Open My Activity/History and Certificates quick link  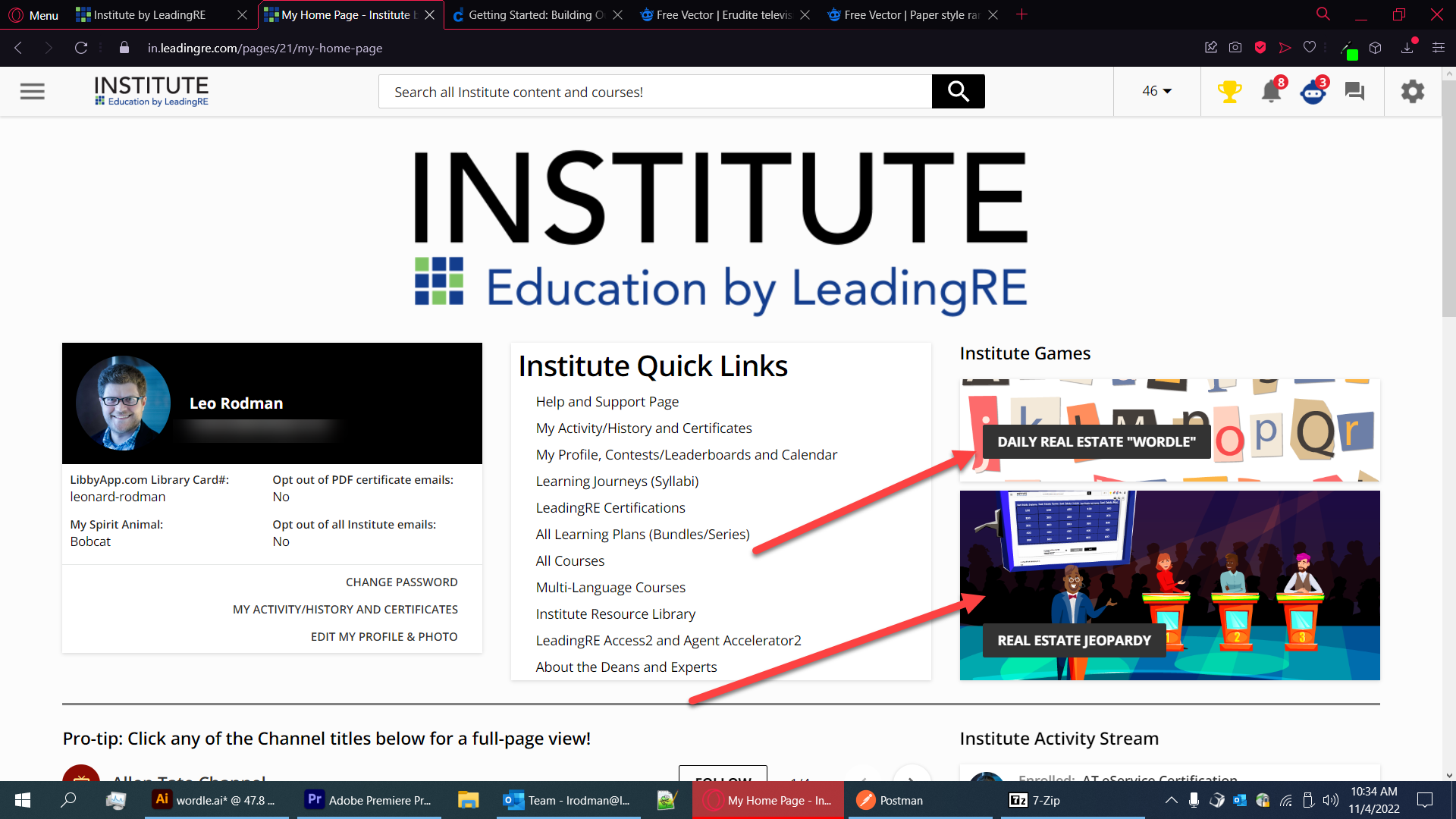tap(643, 428)
